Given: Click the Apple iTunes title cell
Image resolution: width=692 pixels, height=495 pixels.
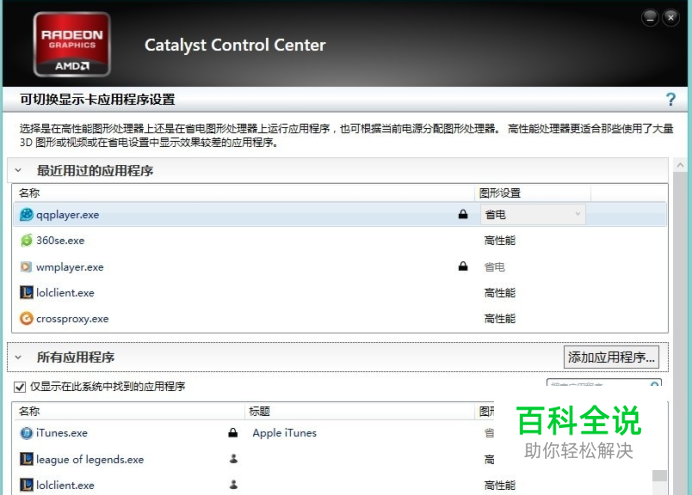Looking at the screenshot, I should (x=284, y=433).
